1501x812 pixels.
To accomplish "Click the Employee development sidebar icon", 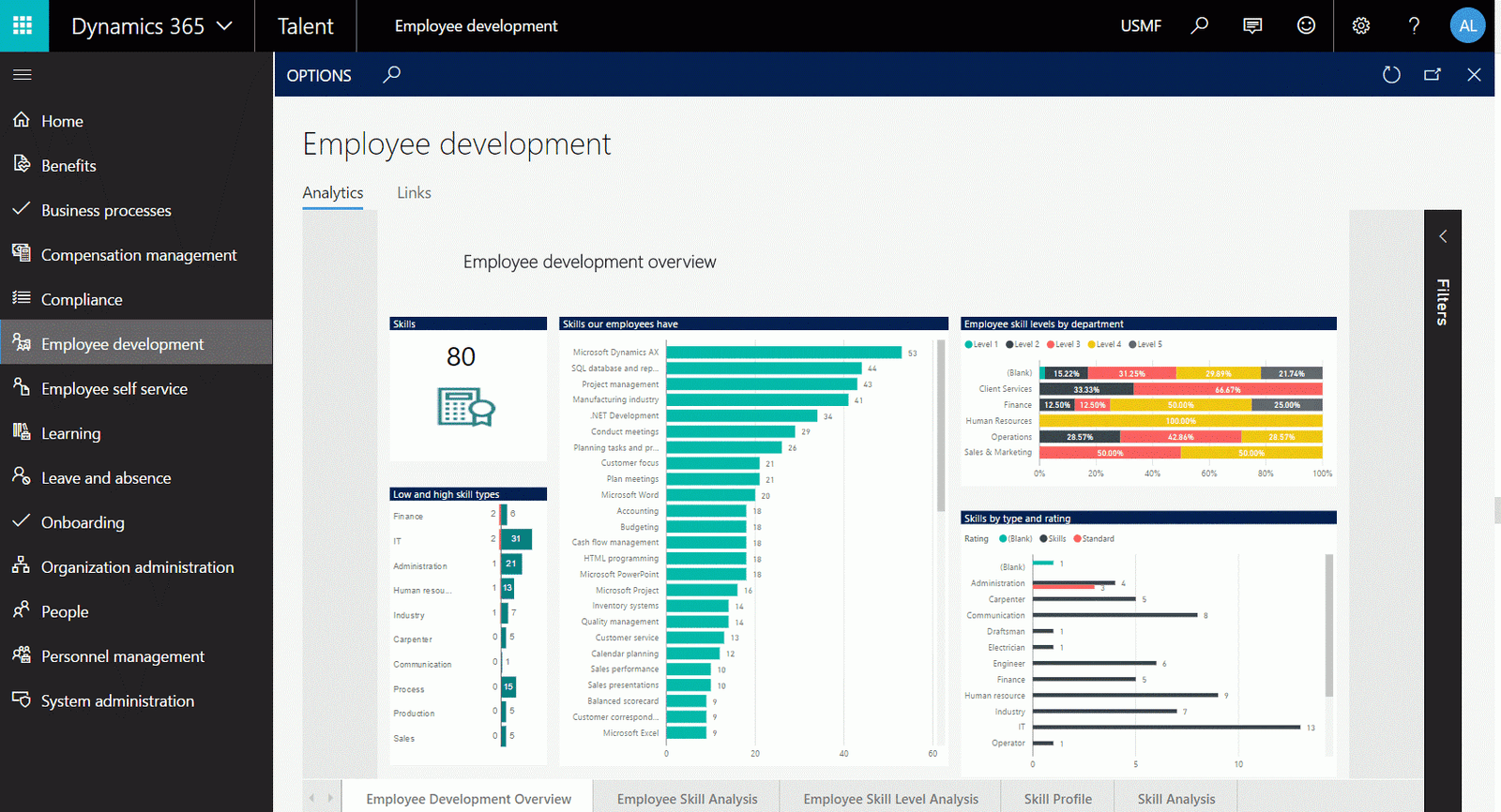I will tap(22, 342).
